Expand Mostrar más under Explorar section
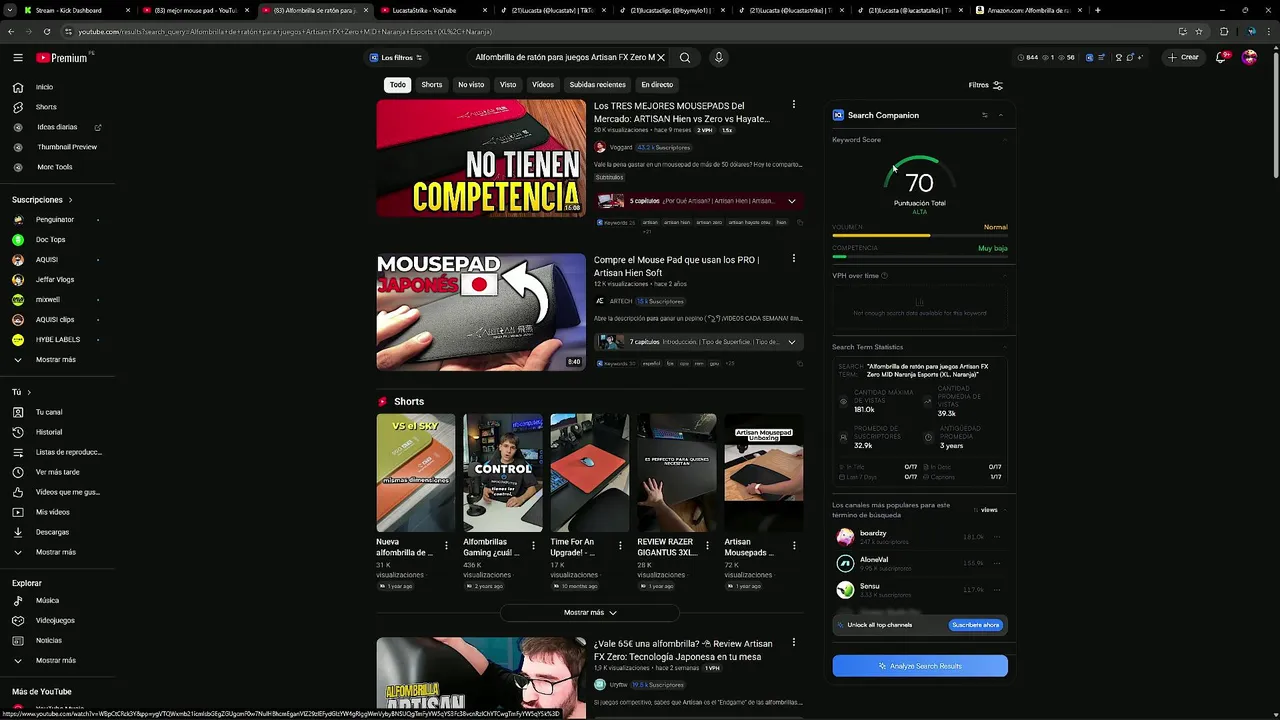Screen dimensions: 1280x720 click(55, 661)
